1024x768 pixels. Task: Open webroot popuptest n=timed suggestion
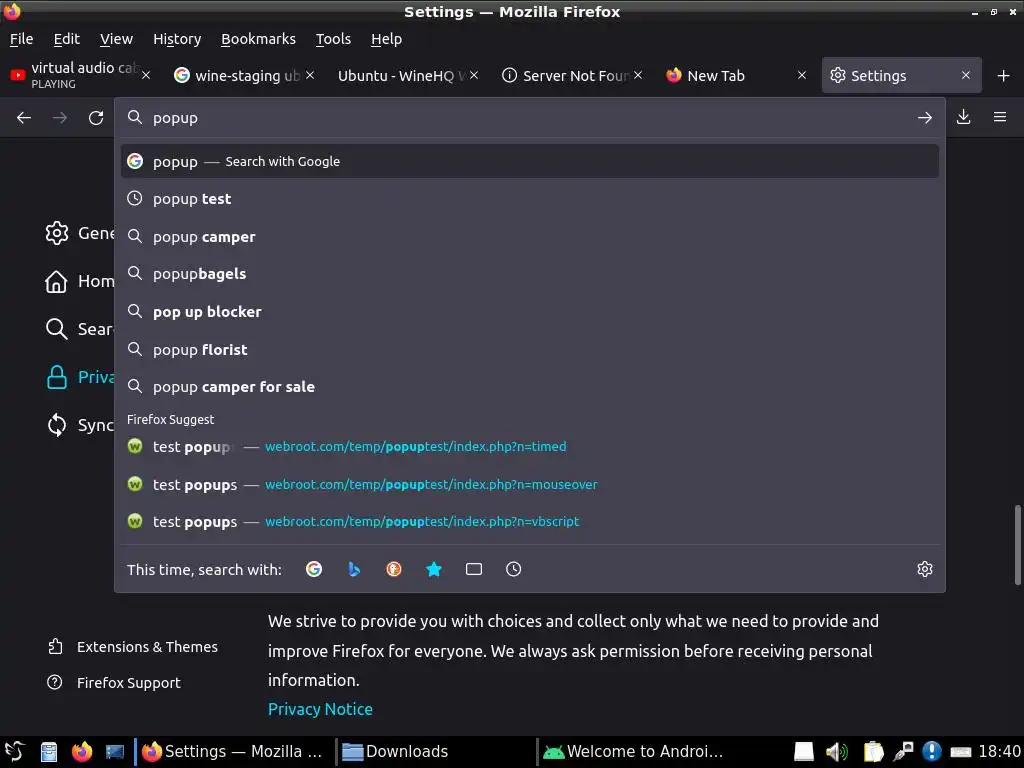[x=530, y=447]
